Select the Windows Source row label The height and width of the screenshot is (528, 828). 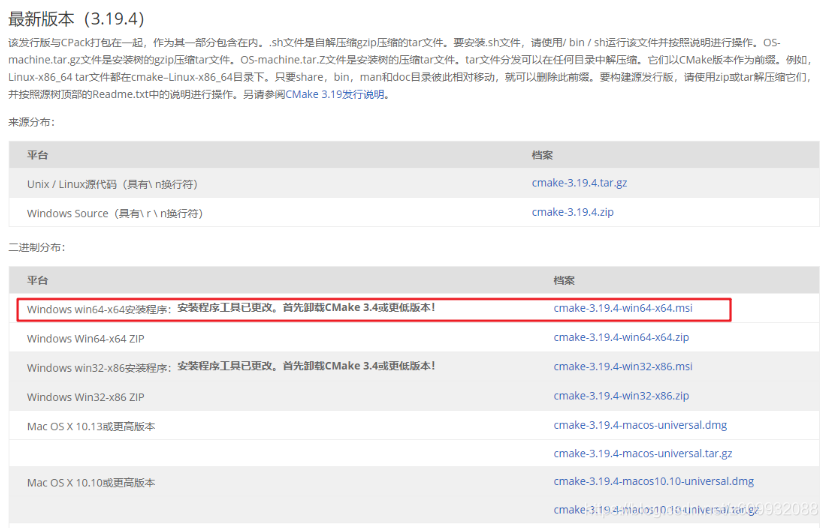[x=115, y=213]
